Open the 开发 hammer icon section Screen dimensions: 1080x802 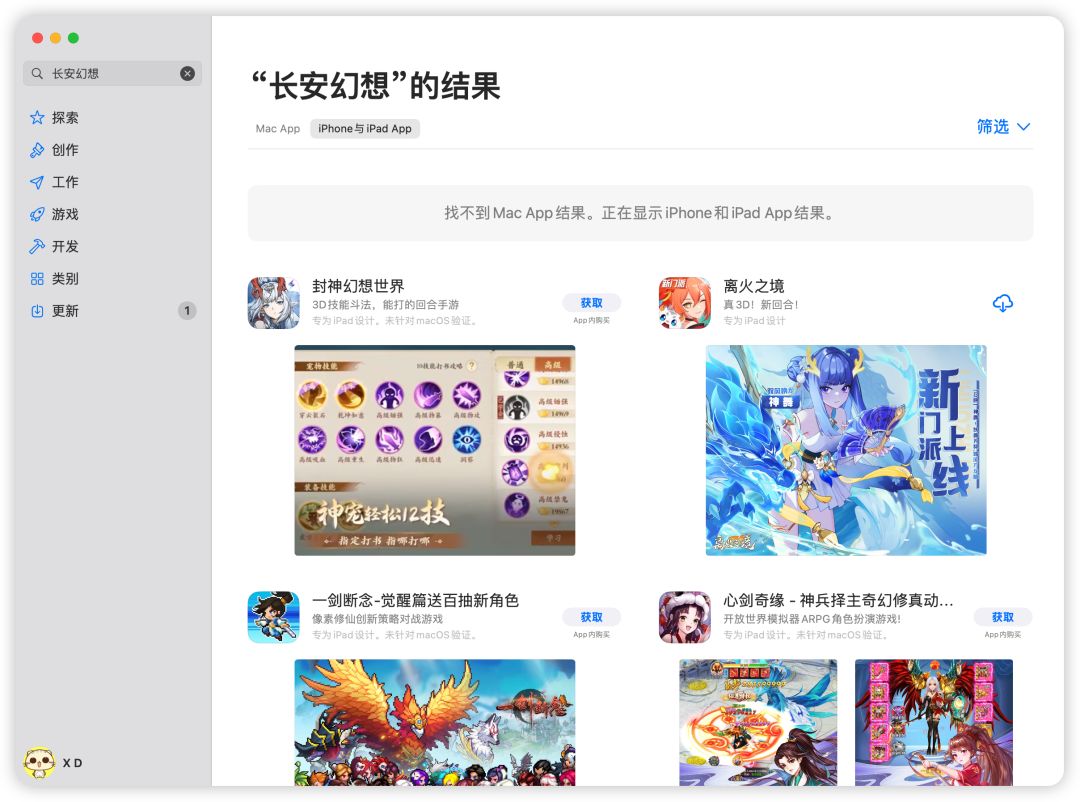pyautogui.click(x=37, y=247)
